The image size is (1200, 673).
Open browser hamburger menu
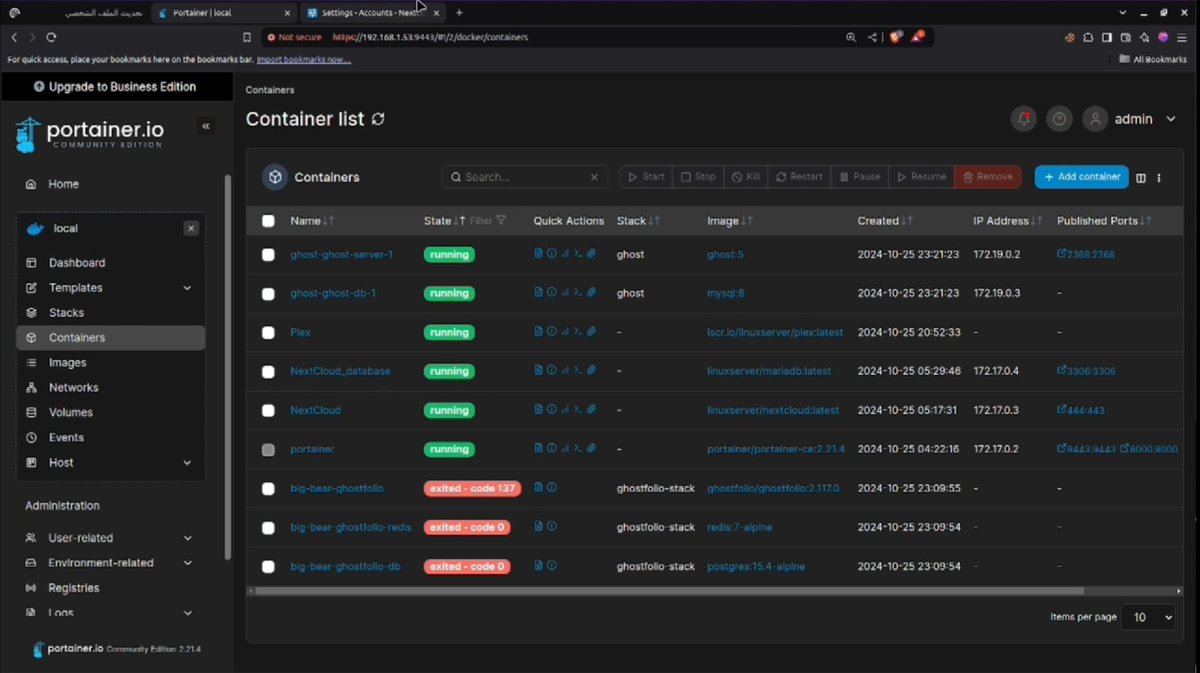click(x=1181, y=37)
